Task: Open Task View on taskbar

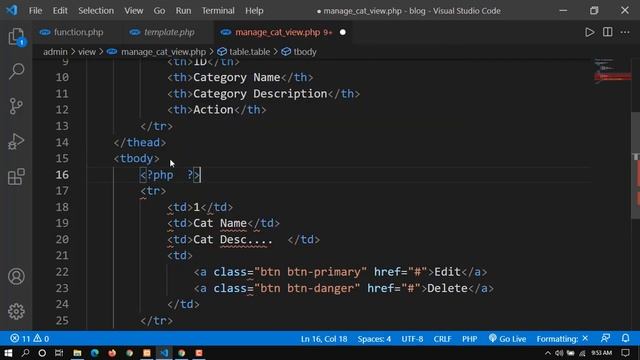Action: pyautogui.click(x=59, y=353)
